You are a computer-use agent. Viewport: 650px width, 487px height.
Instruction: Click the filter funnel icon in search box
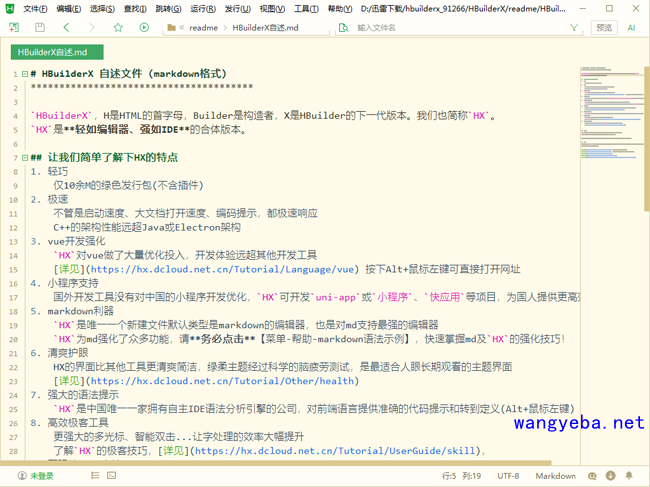(574, 28)
